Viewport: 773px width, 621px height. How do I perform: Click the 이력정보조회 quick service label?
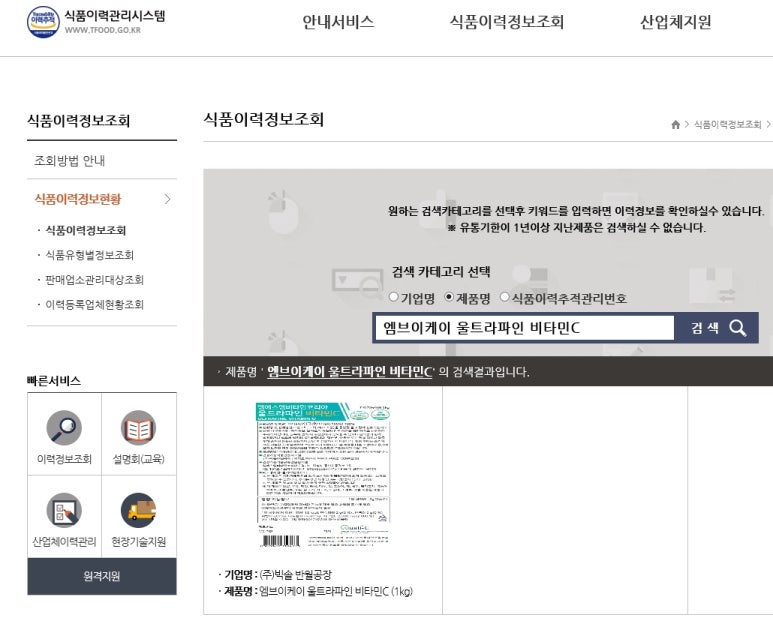[65, 459]
